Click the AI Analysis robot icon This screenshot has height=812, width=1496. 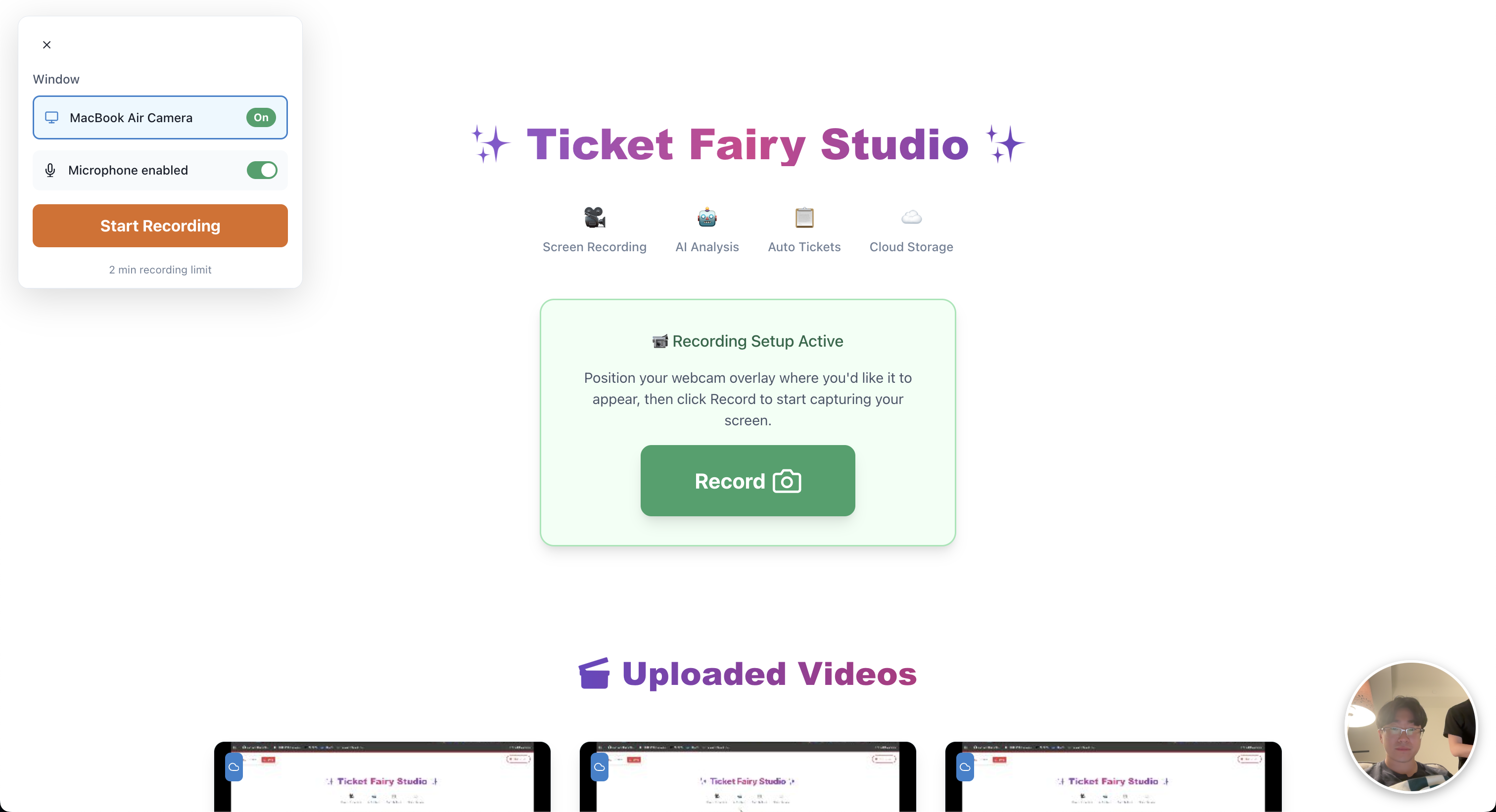tap(707, 217)
